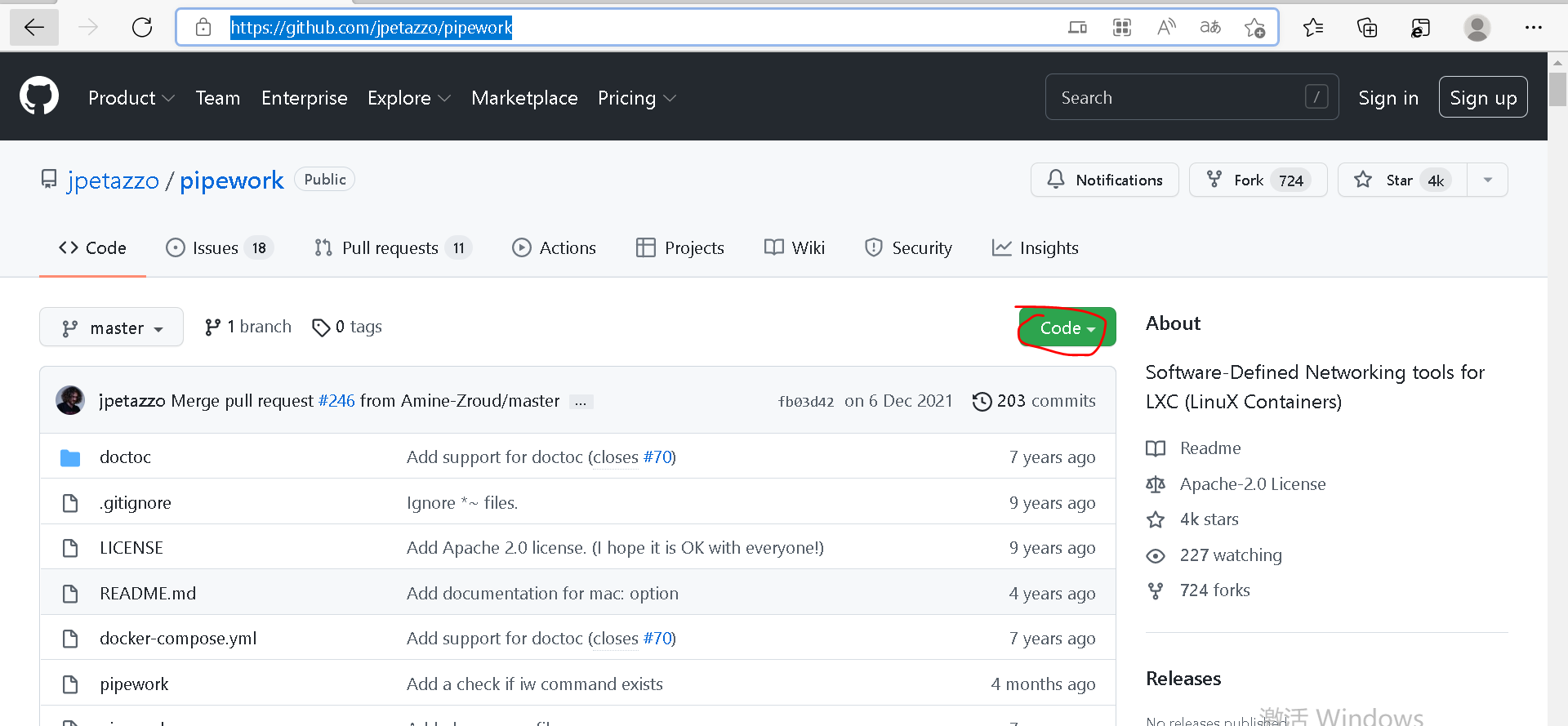Click the QR code icon in address bar
The height and width of the screenshot is (726, 1568).
point(1122,28)
